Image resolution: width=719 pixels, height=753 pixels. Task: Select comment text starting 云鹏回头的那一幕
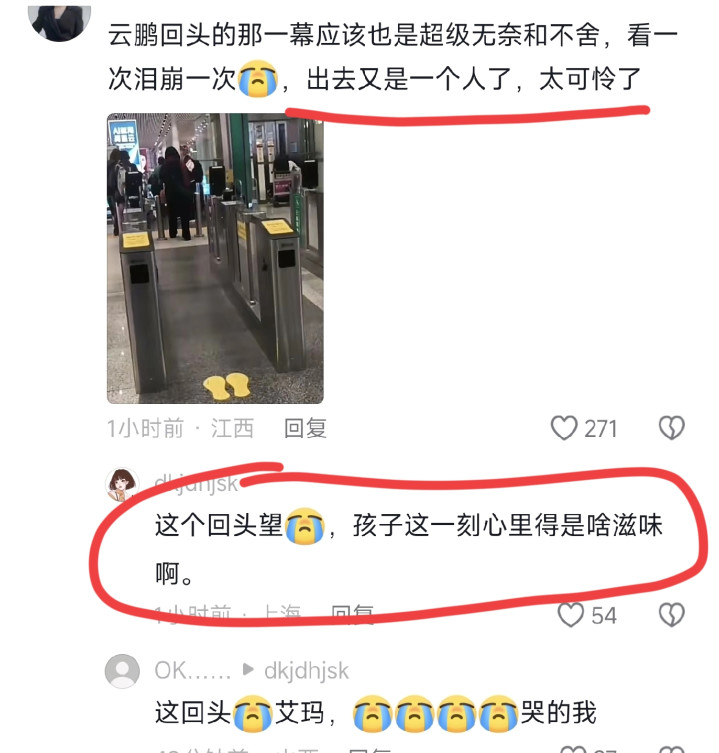click(x=393, y=57)
